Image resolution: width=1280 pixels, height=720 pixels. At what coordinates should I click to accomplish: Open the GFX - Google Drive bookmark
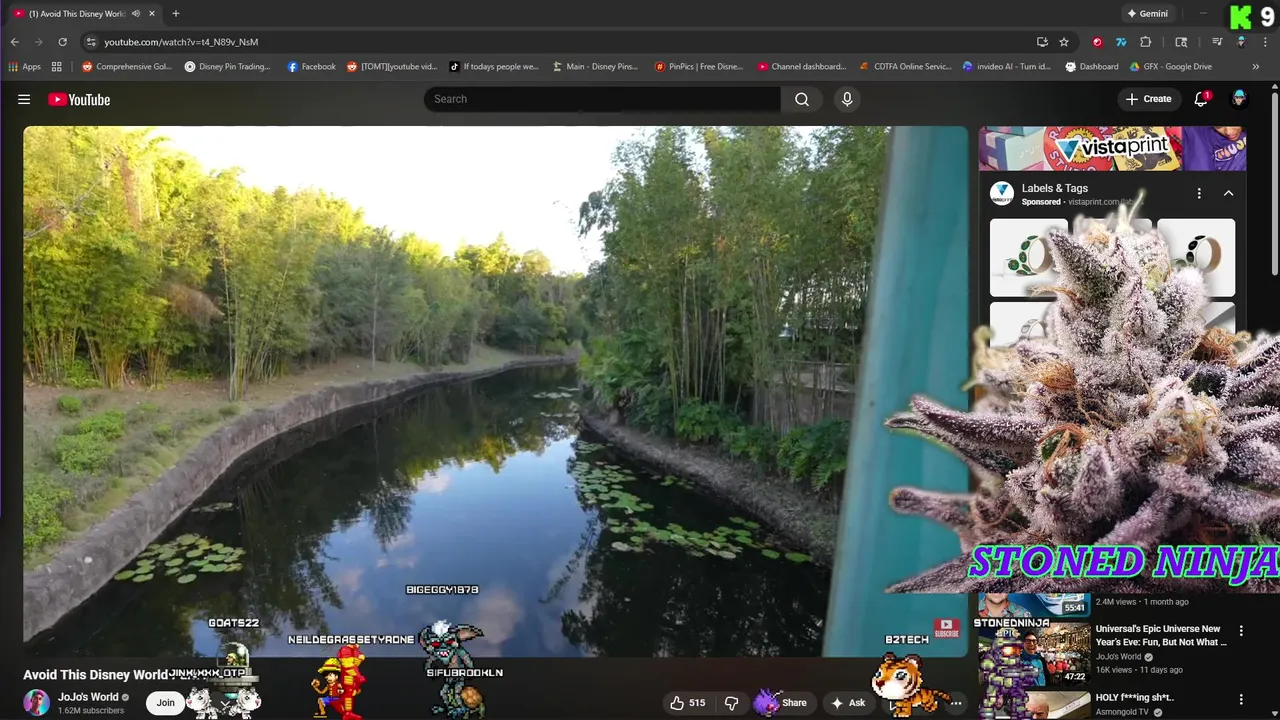(1171, 67)
